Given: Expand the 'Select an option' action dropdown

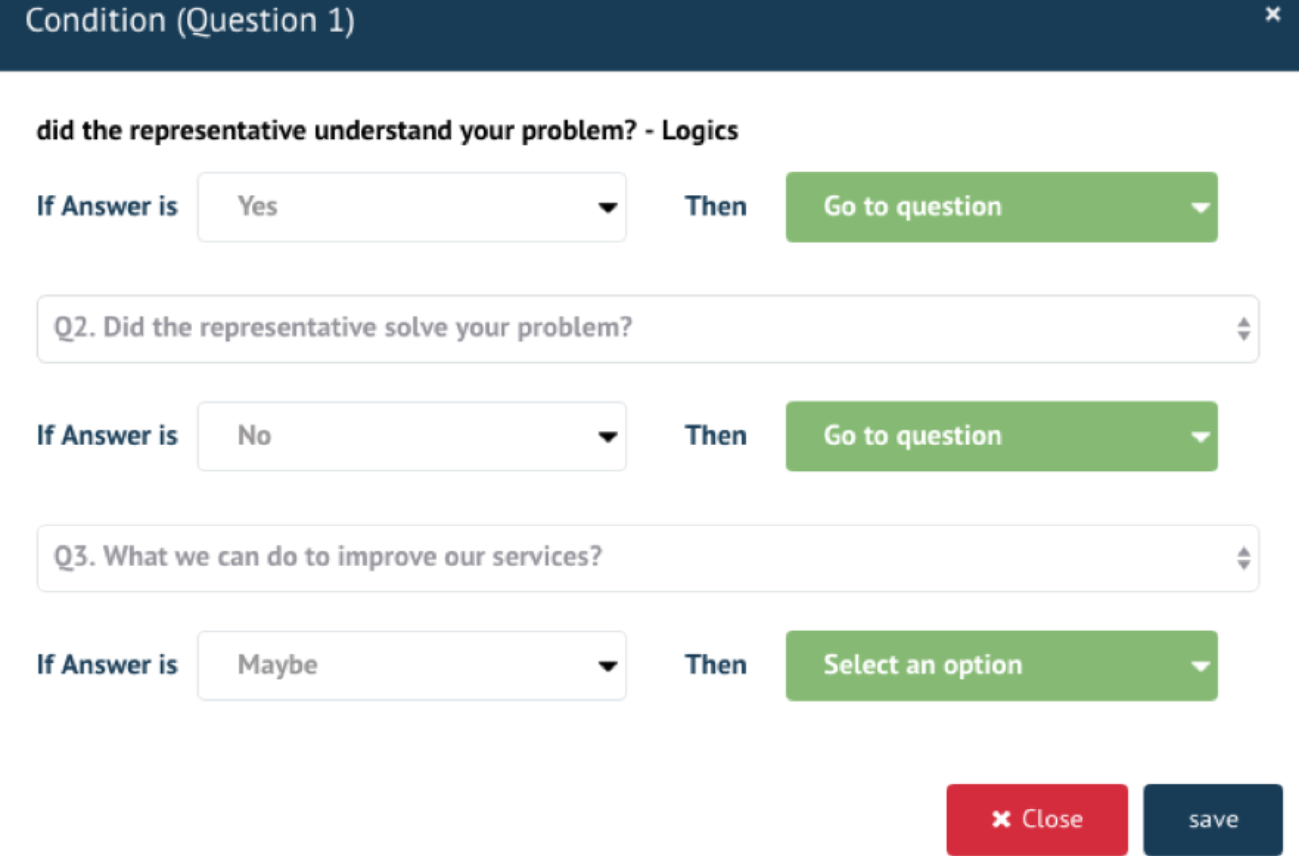Looking at the screenshot, I should coord(1001,665).
